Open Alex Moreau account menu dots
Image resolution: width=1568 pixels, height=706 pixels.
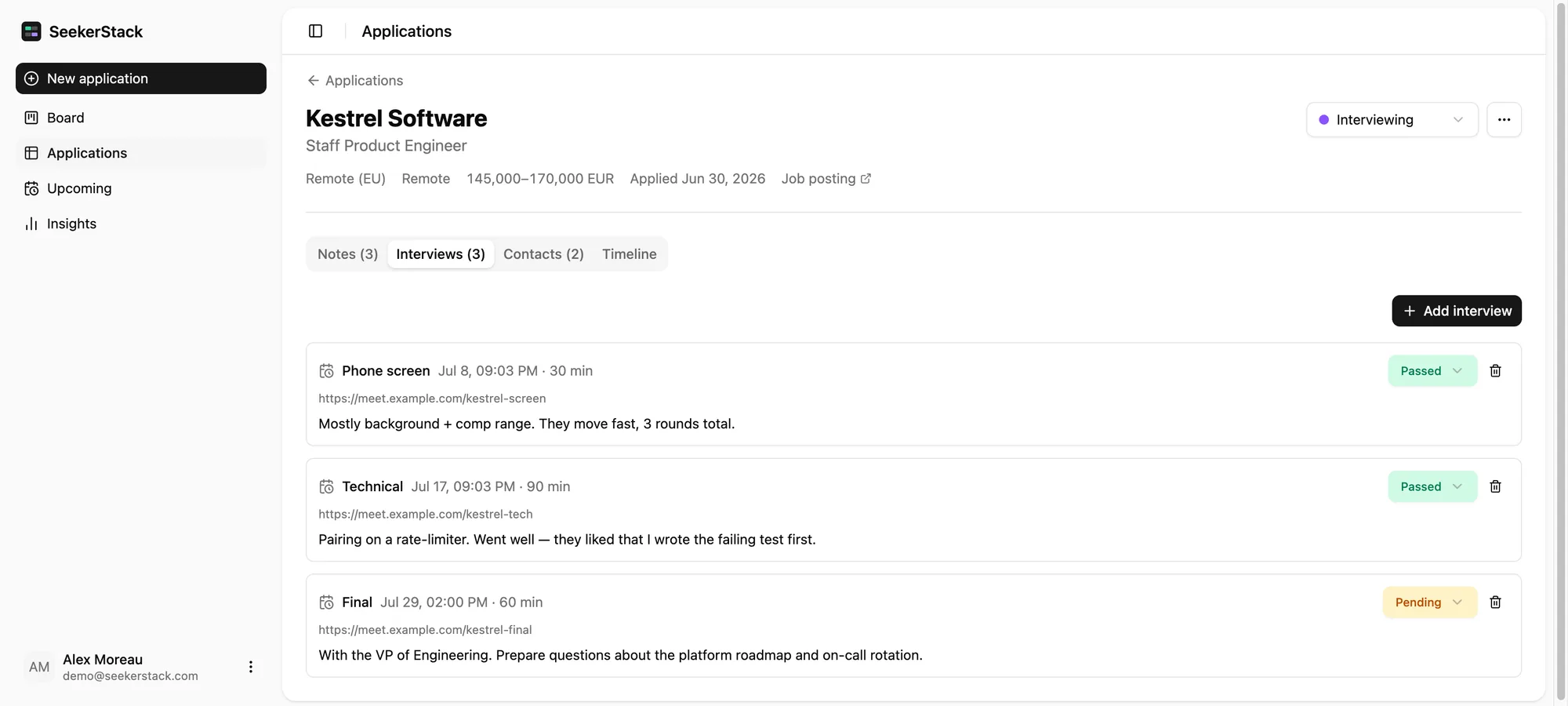pyautogui.click(x=250, y=667)
